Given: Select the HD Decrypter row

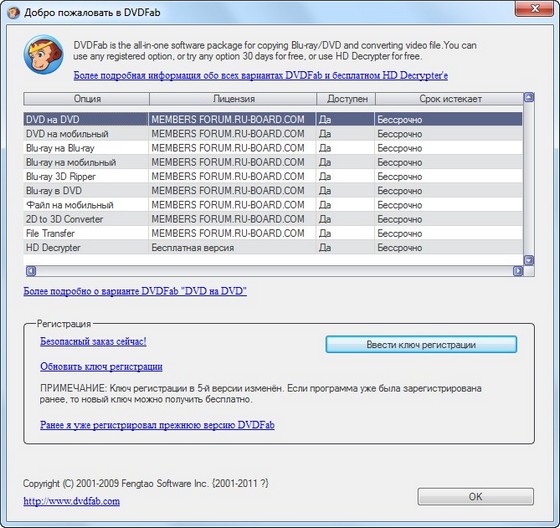Looking at the screenshot, I should coord(273,248).
